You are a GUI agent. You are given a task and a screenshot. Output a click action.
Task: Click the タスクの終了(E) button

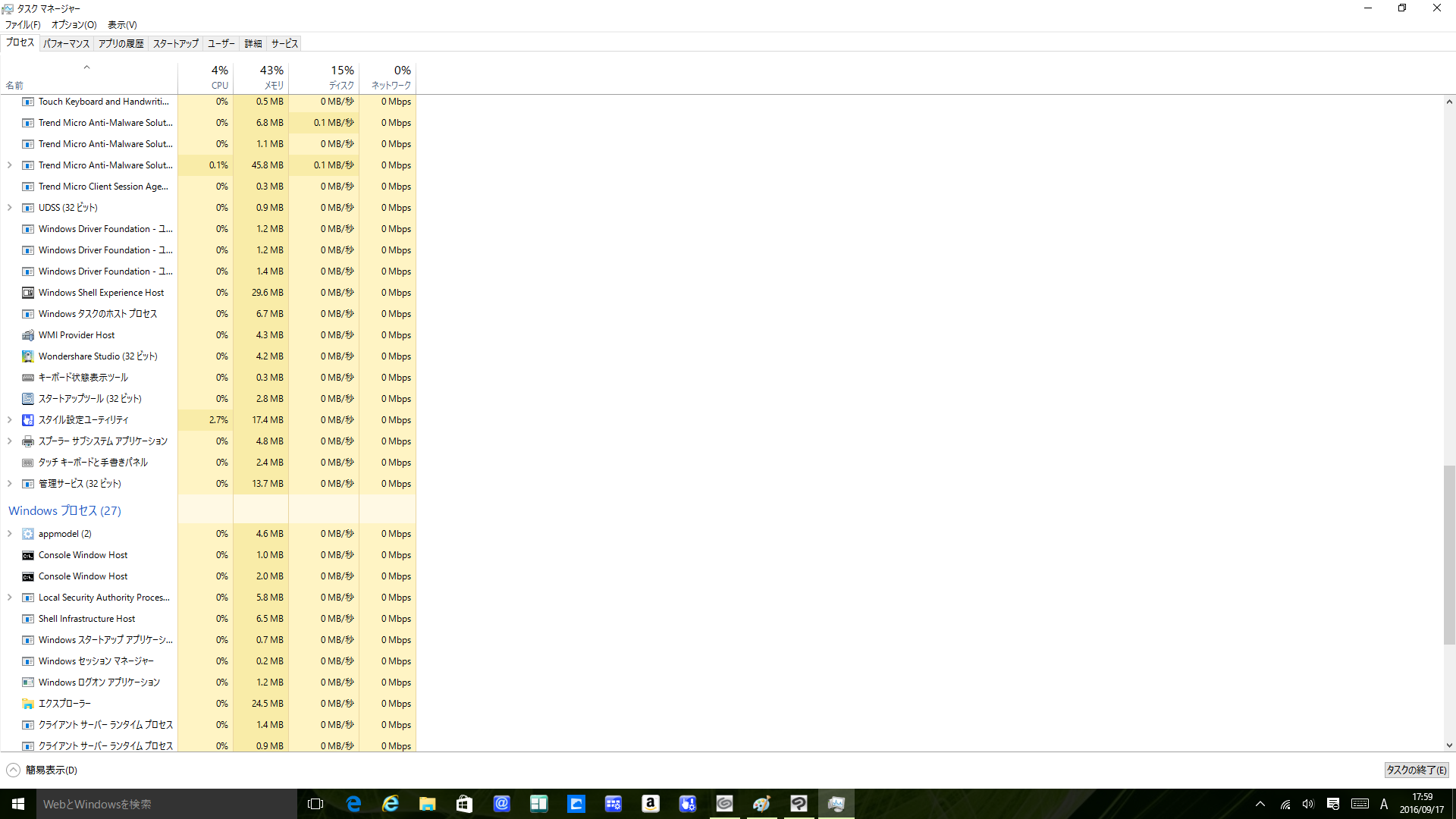coord(1416,770)
